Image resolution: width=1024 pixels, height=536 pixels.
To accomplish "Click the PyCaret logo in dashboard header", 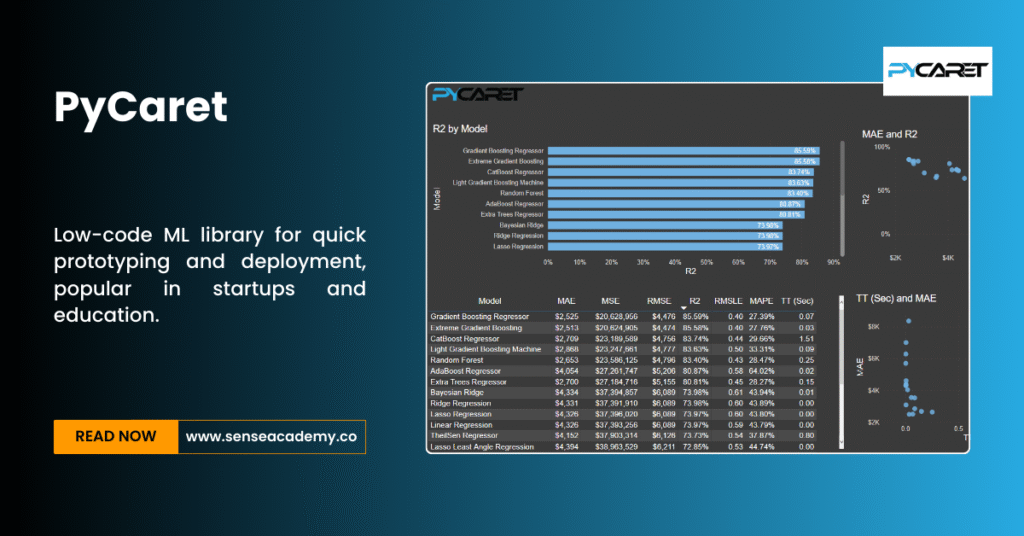I will 477,95.
